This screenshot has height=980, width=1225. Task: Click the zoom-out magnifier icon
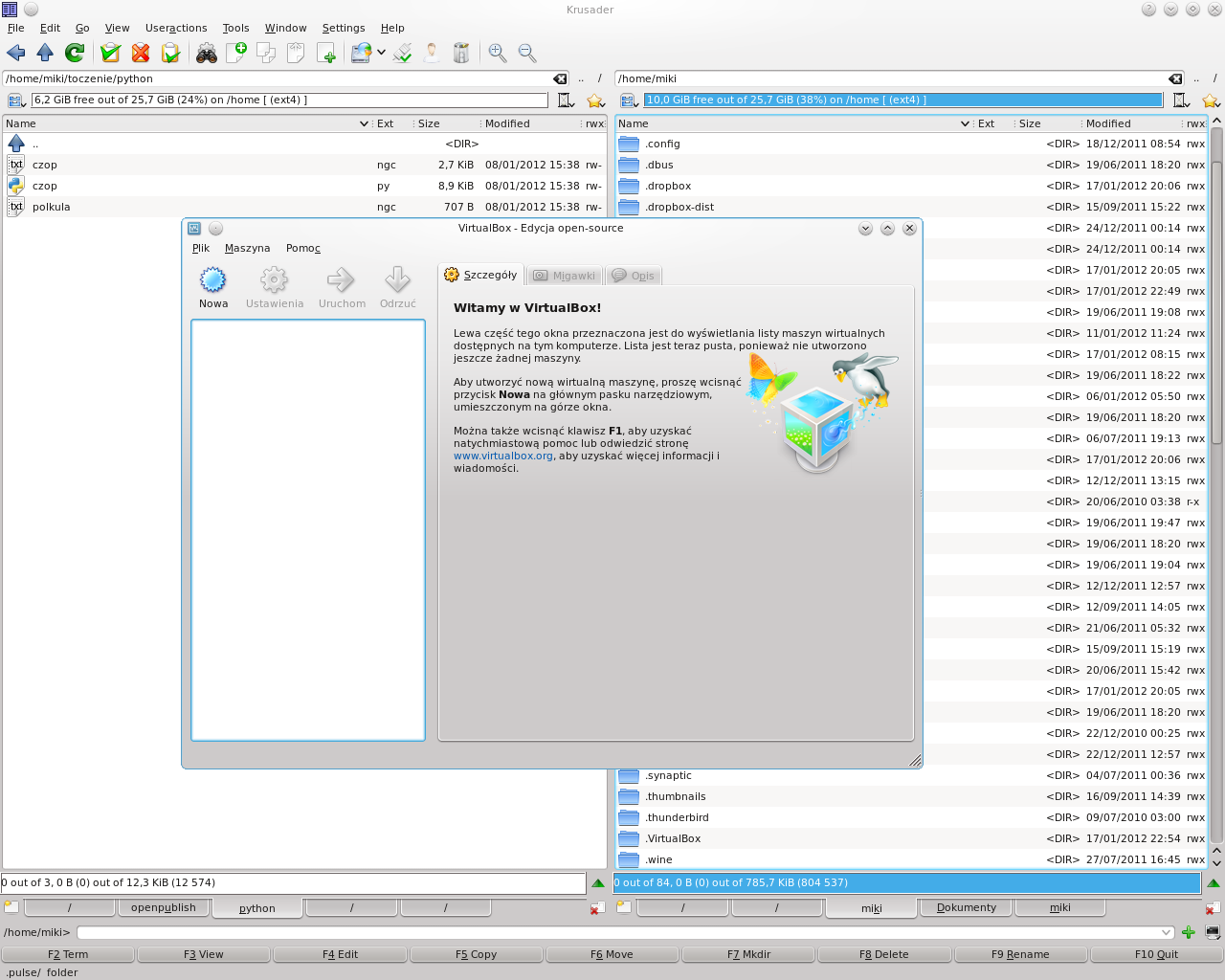tap(527, 53)
